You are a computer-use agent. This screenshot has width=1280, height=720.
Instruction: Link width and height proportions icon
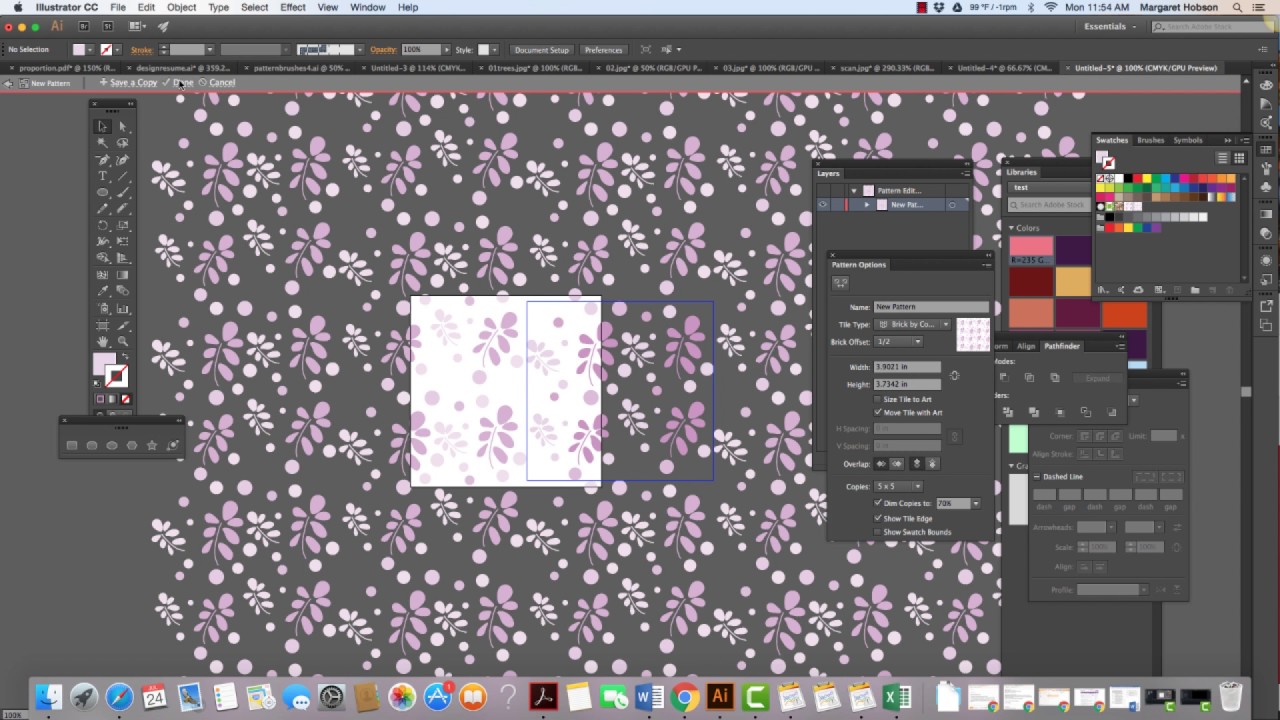click(954, 376)
